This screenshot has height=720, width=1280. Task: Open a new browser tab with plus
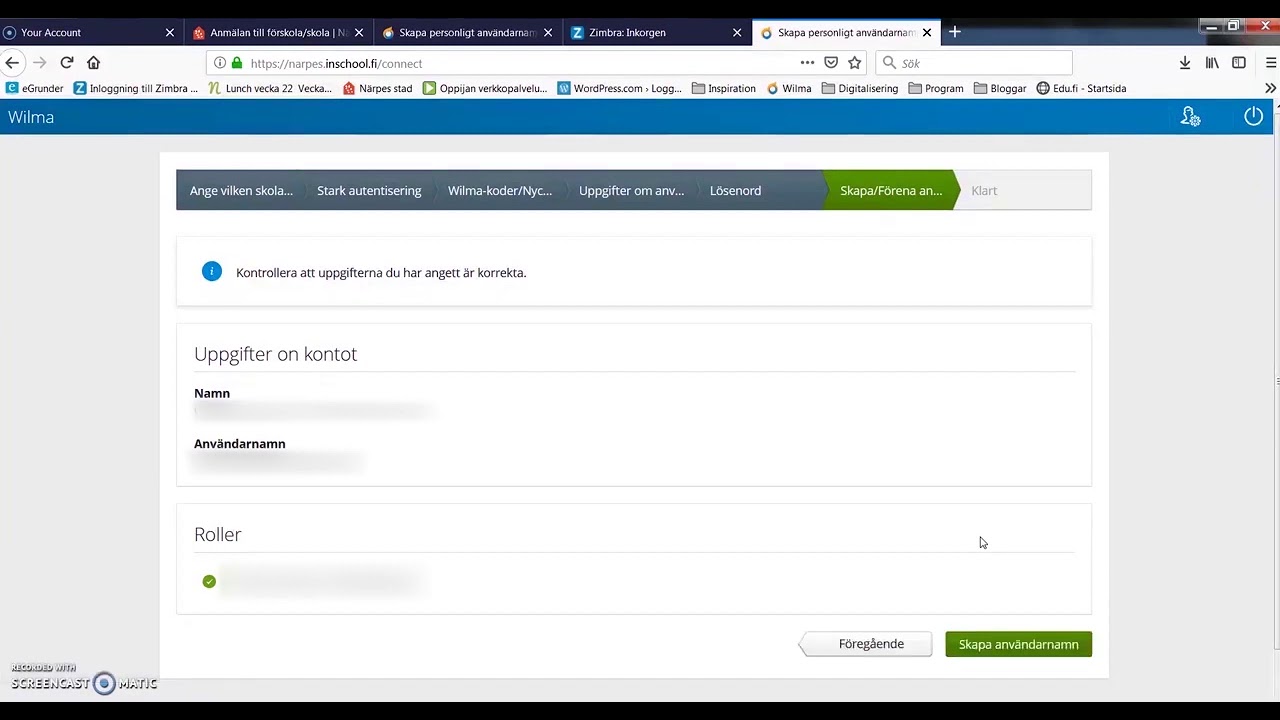955,32
